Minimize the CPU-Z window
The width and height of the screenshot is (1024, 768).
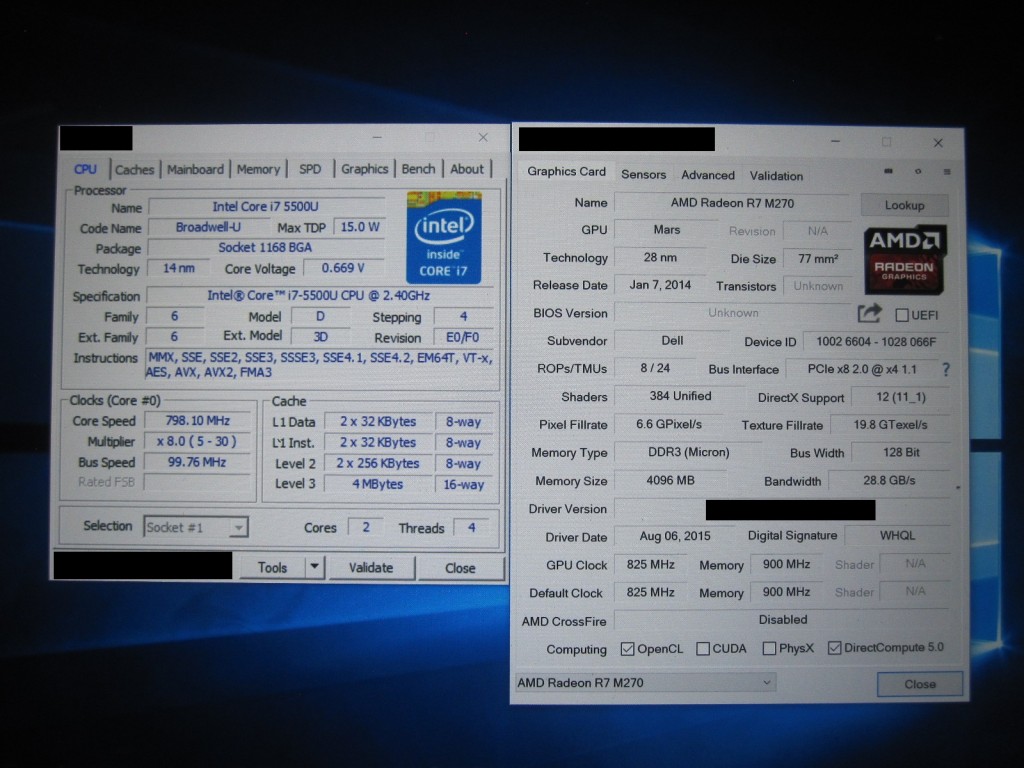(x=377, y=137)
